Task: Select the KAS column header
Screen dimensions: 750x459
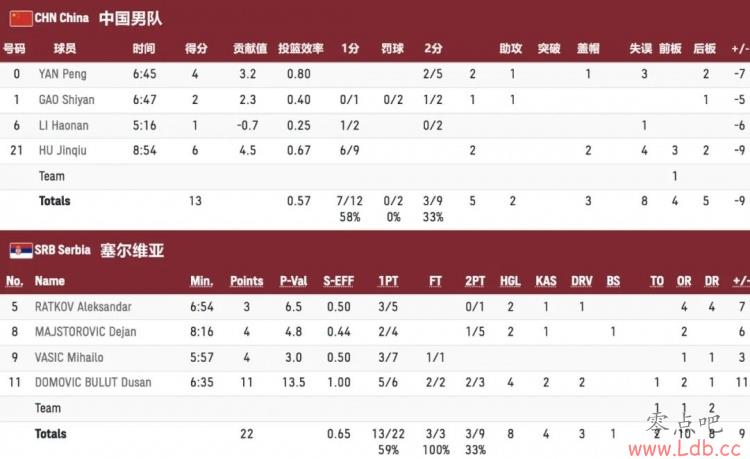Action: click(546, 281)
